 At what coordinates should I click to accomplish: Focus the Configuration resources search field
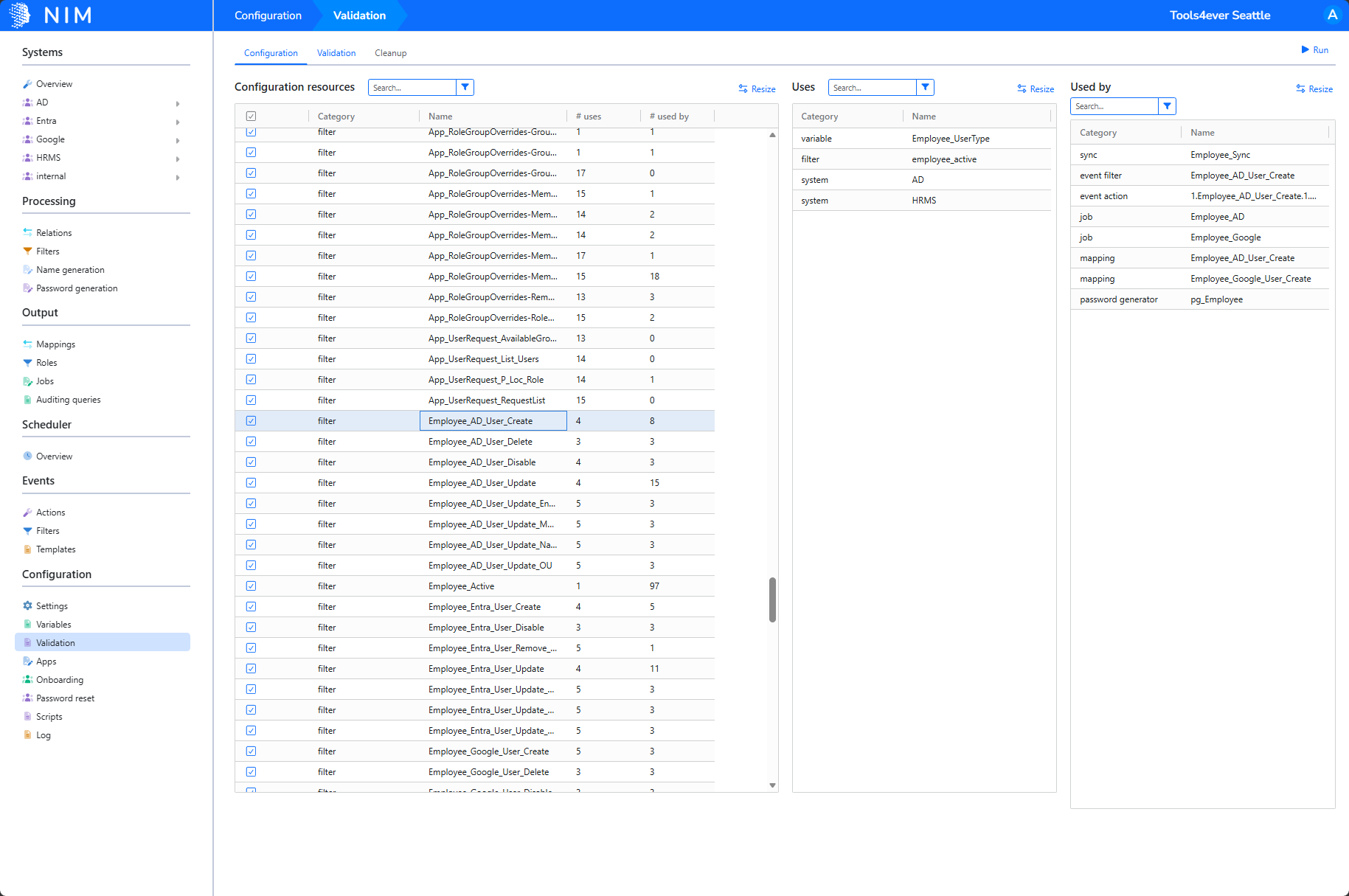coord(412,88)
